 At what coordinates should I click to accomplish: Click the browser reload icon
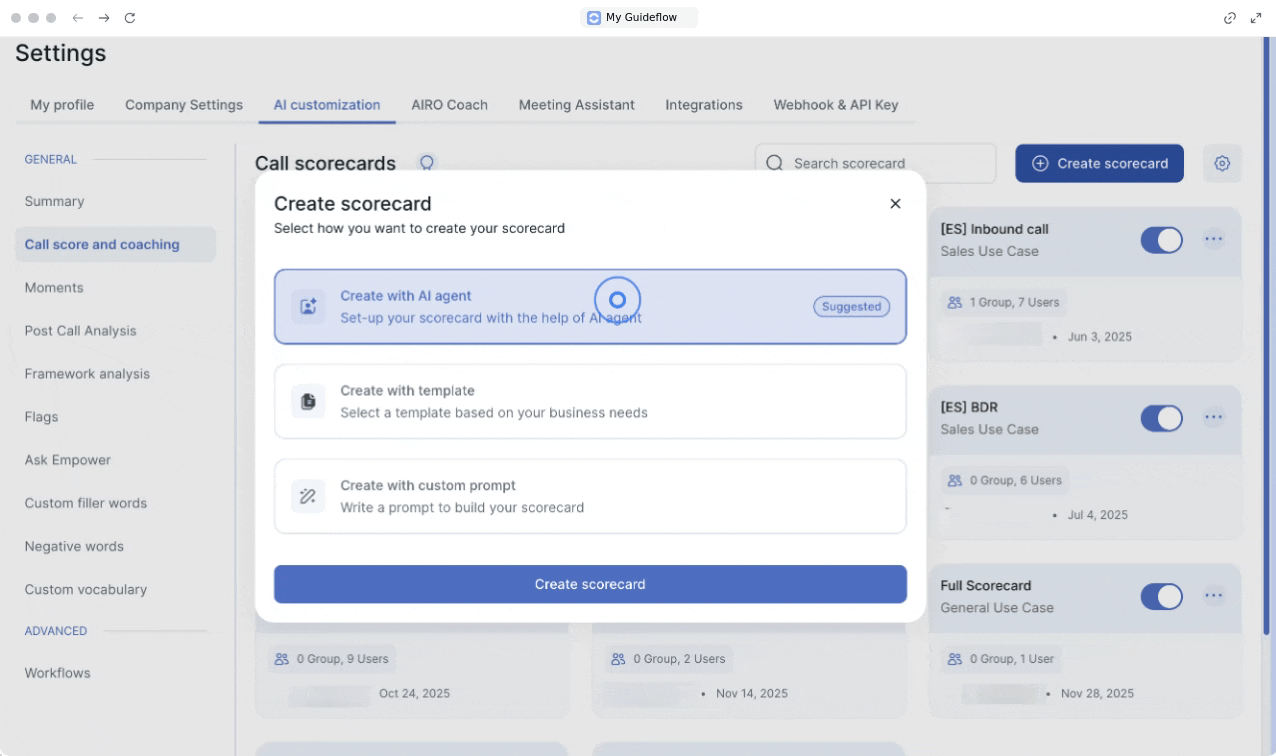(x=130, y=18)
